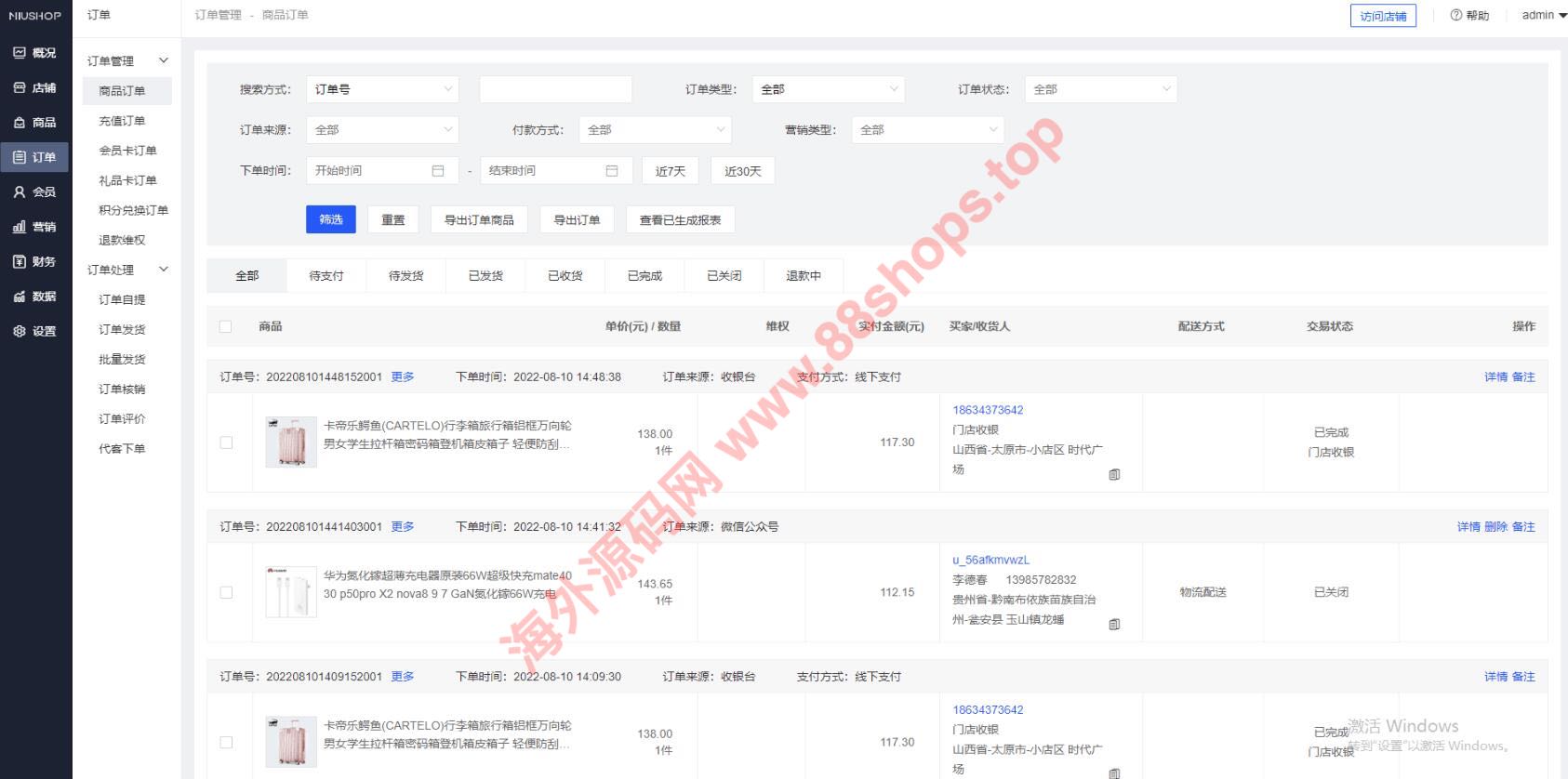Open the 会员 members sidebar icon
Screen dimensions: 1568x779
pyautogui.click(x=20, y=192)
